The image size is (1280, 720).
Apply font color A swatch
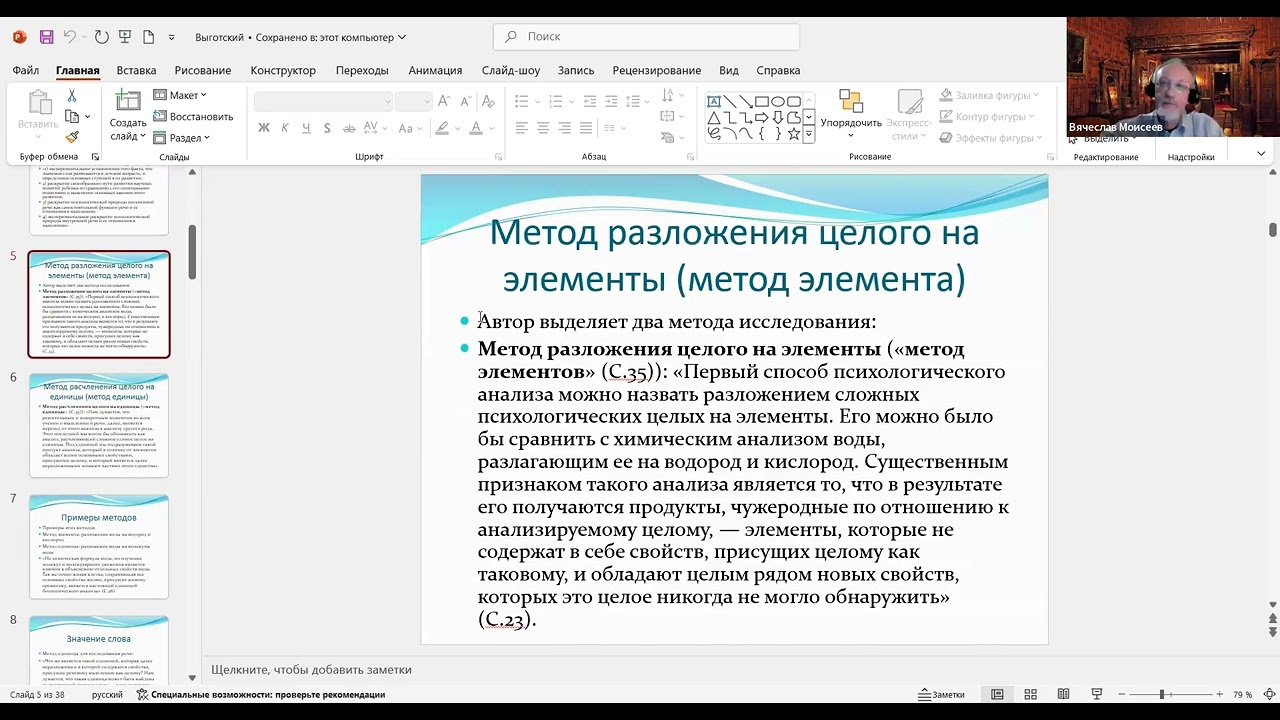pyautogui.click(x=476, y=128)
